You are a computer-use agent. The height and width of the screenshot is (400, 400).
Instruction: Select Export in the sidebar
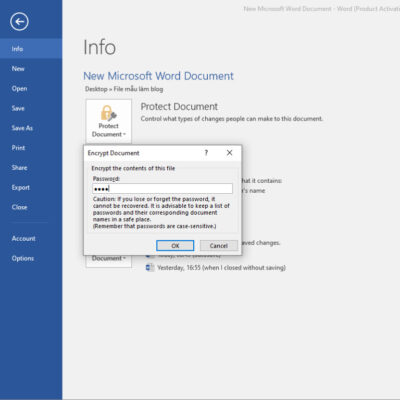click(x=31, y=187)
